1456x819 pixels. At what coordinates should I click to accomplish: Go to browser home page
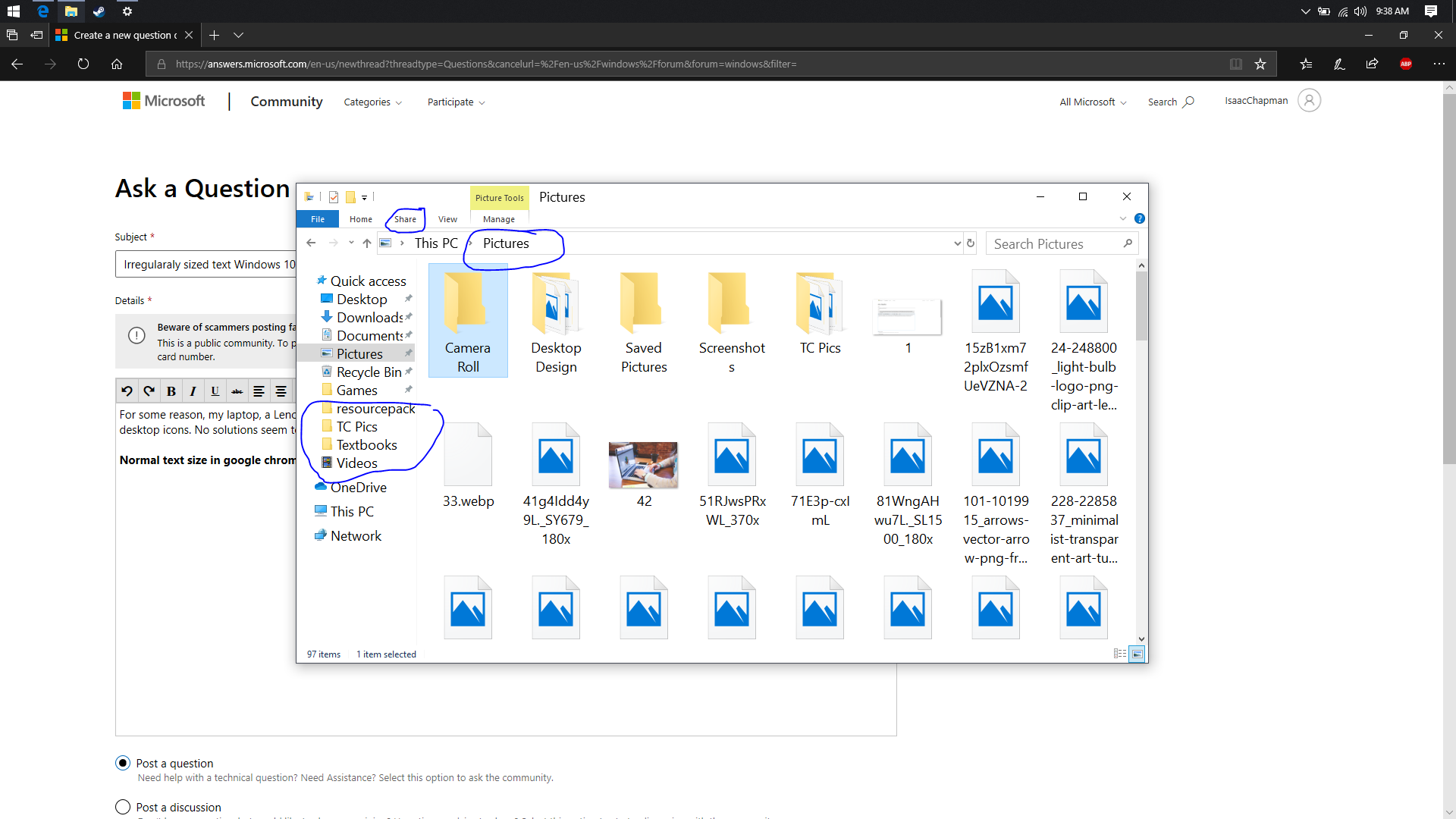coord(117,64)
